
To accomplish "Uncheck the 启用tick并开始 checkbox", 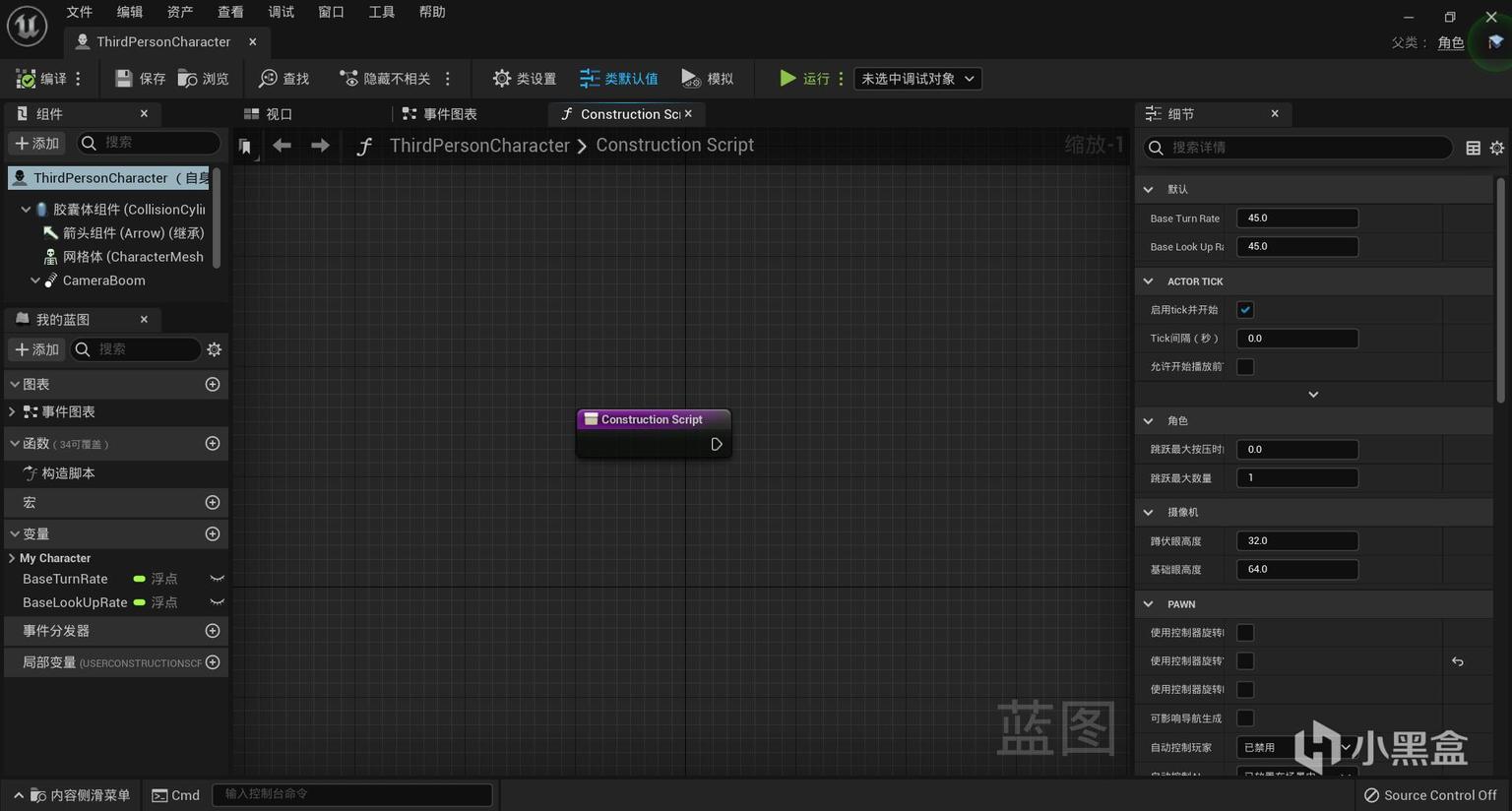I will pos(1245,310).
